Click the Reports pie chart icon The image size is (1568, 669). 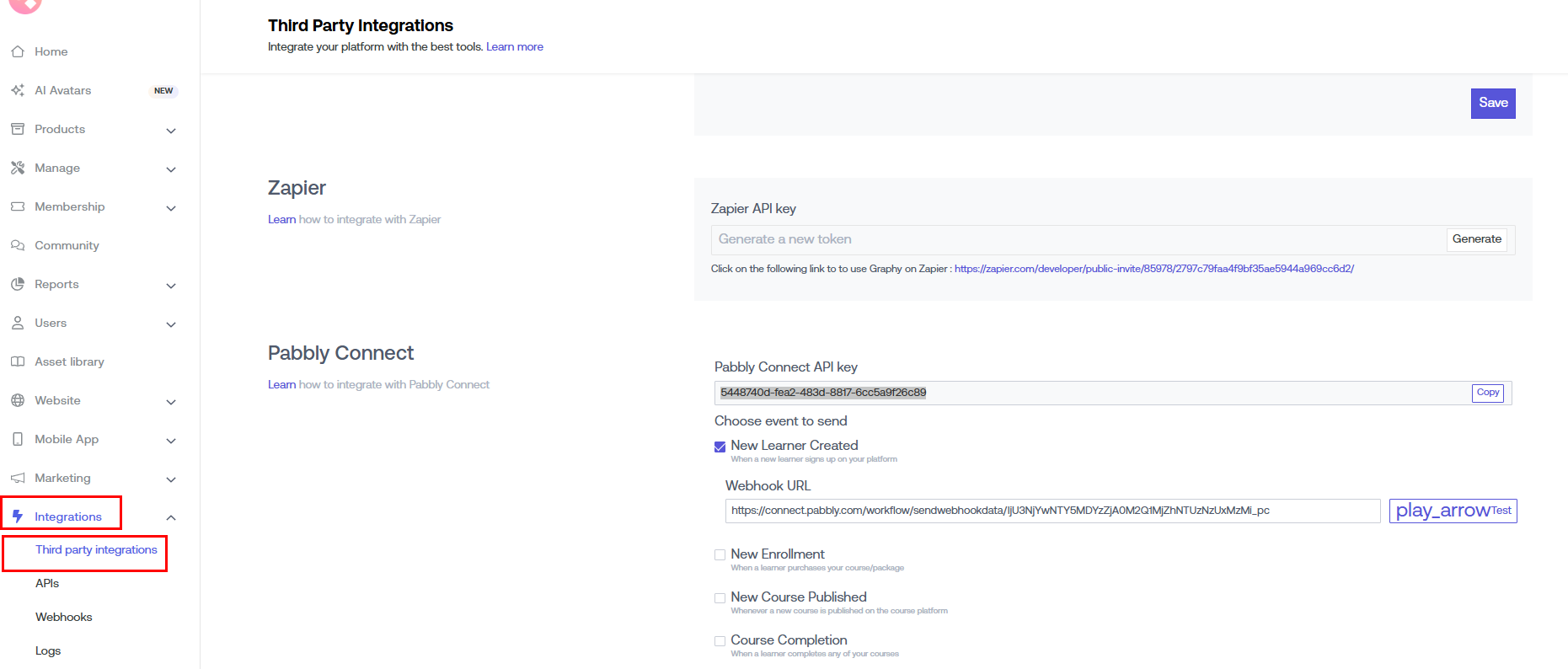pos(18,284)
